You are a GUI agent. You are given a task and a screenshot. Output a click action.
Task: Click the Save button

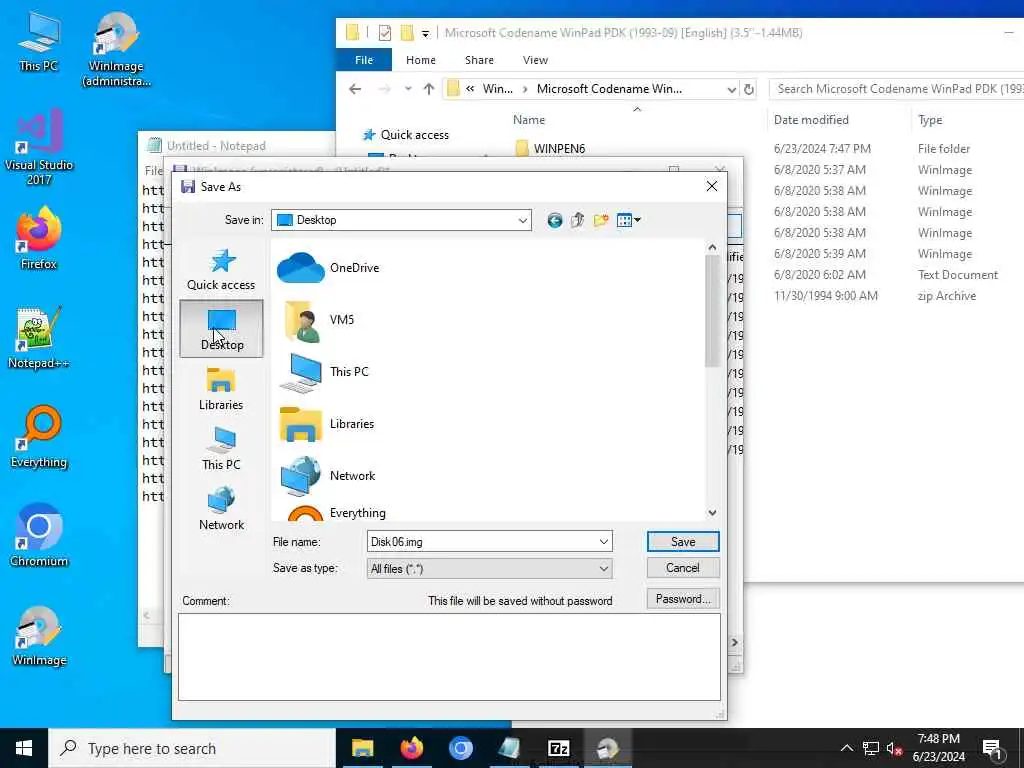click(683, 541)
